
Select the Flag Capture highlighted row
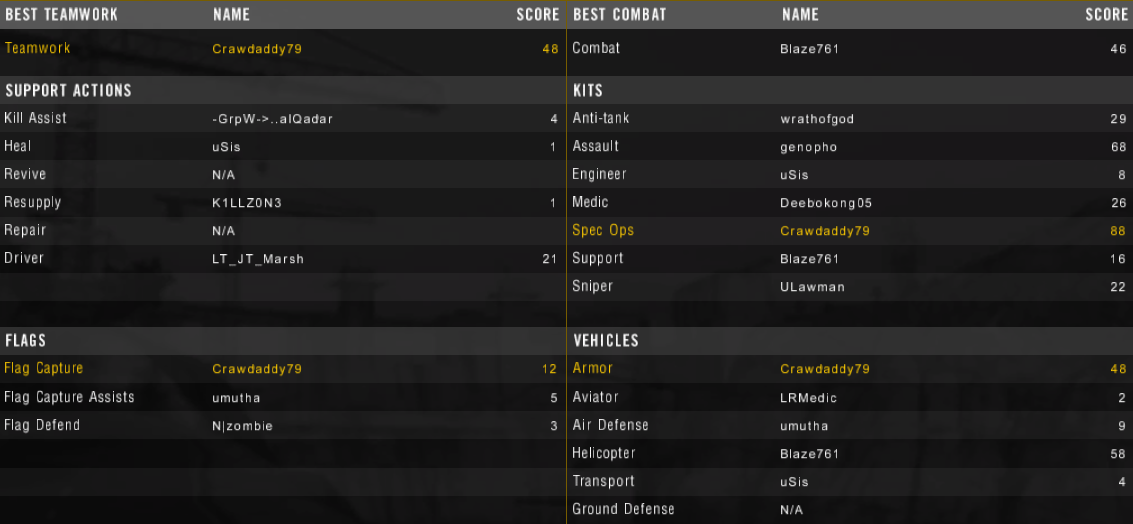[x=283, y=369]
